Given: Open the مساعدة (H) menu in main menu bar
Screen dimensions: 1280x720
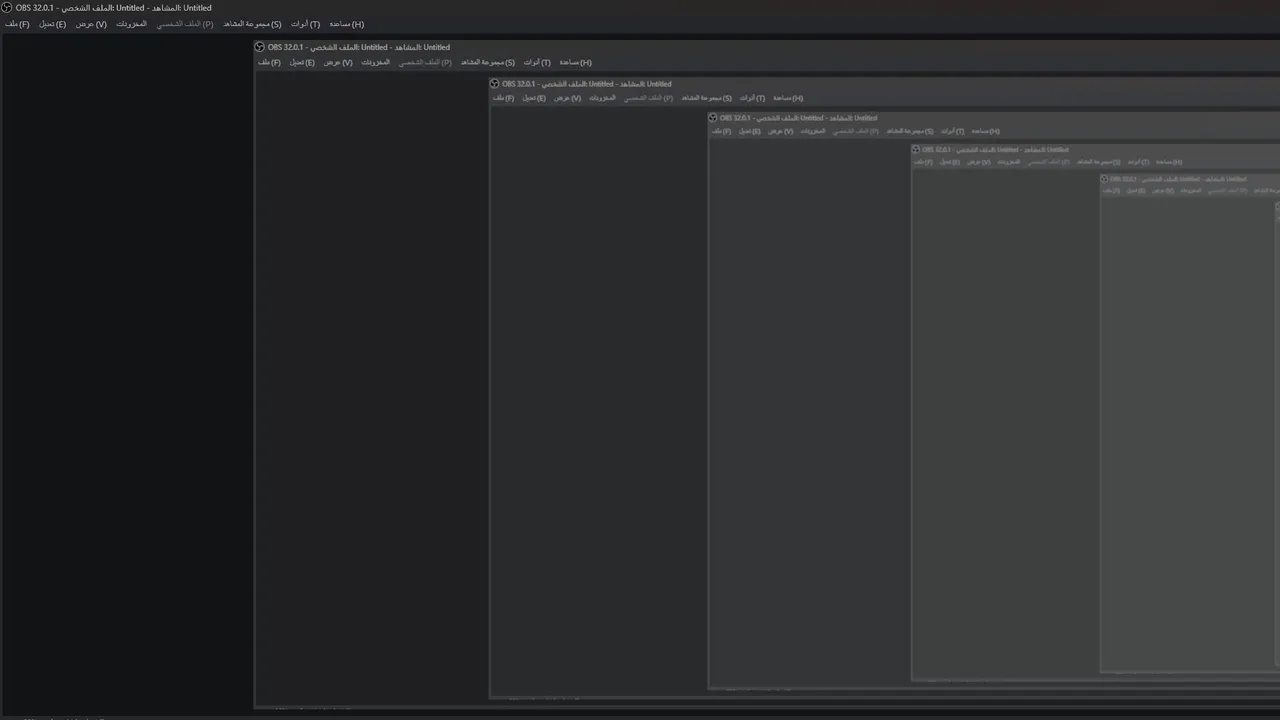Looking at the screenshot, I should [347, 24].
